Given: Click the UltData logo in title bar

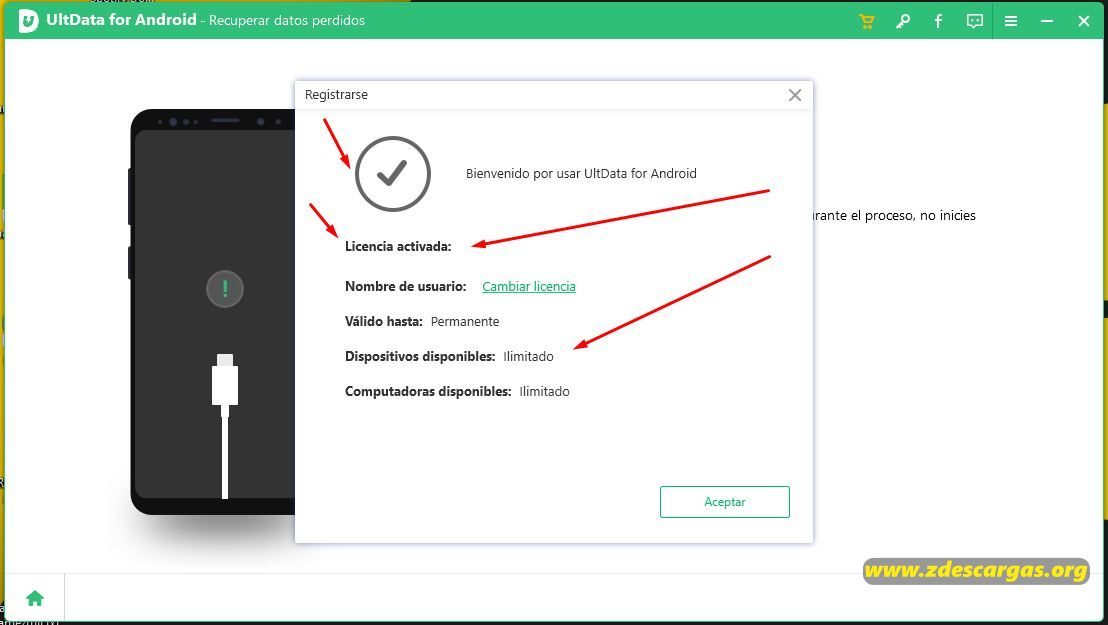Looking at the screenshot, I should pos(28,21).
